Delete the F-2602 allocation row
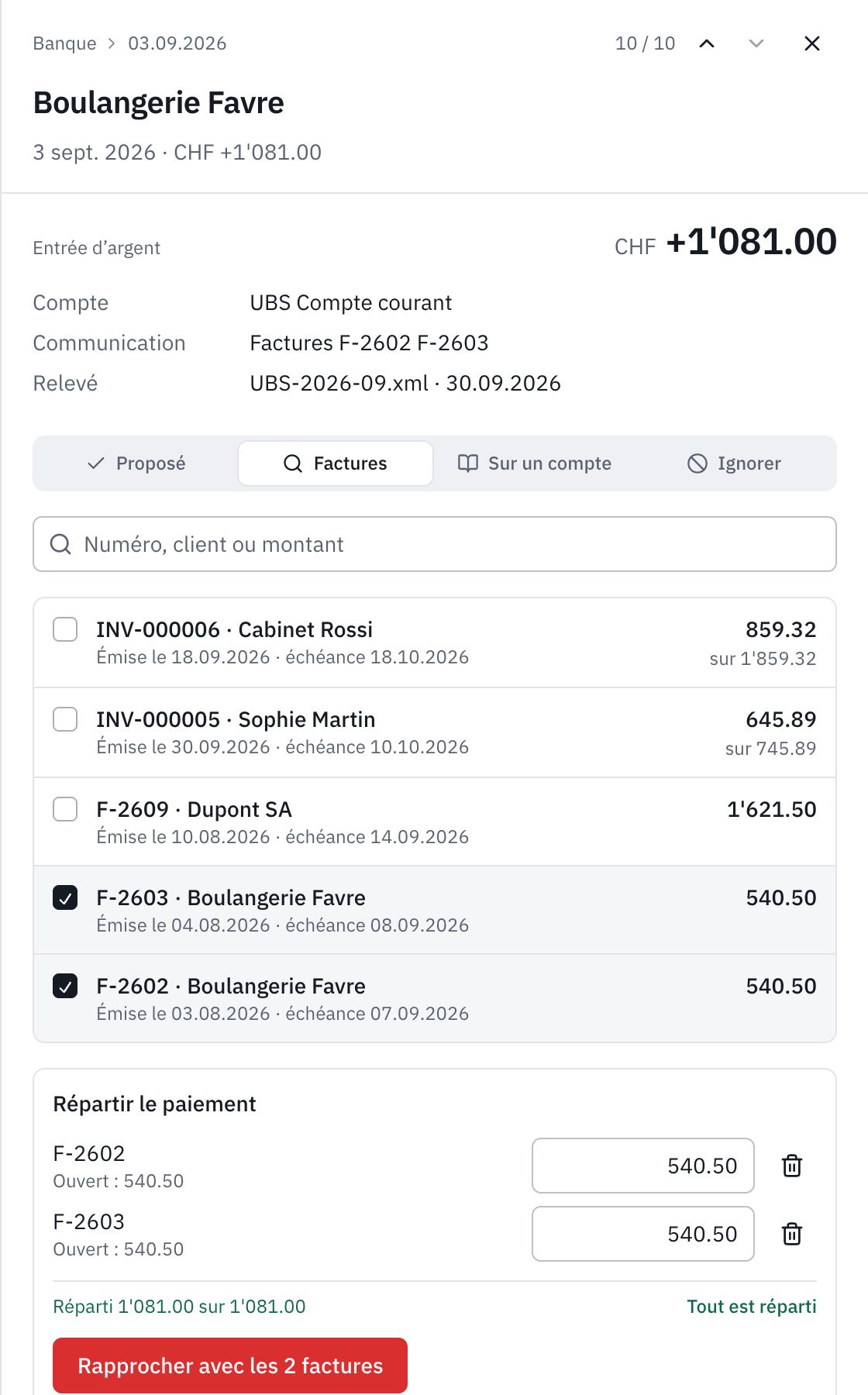The width and height of the screenshot is (868, 1395). (x=792, y=1166)
